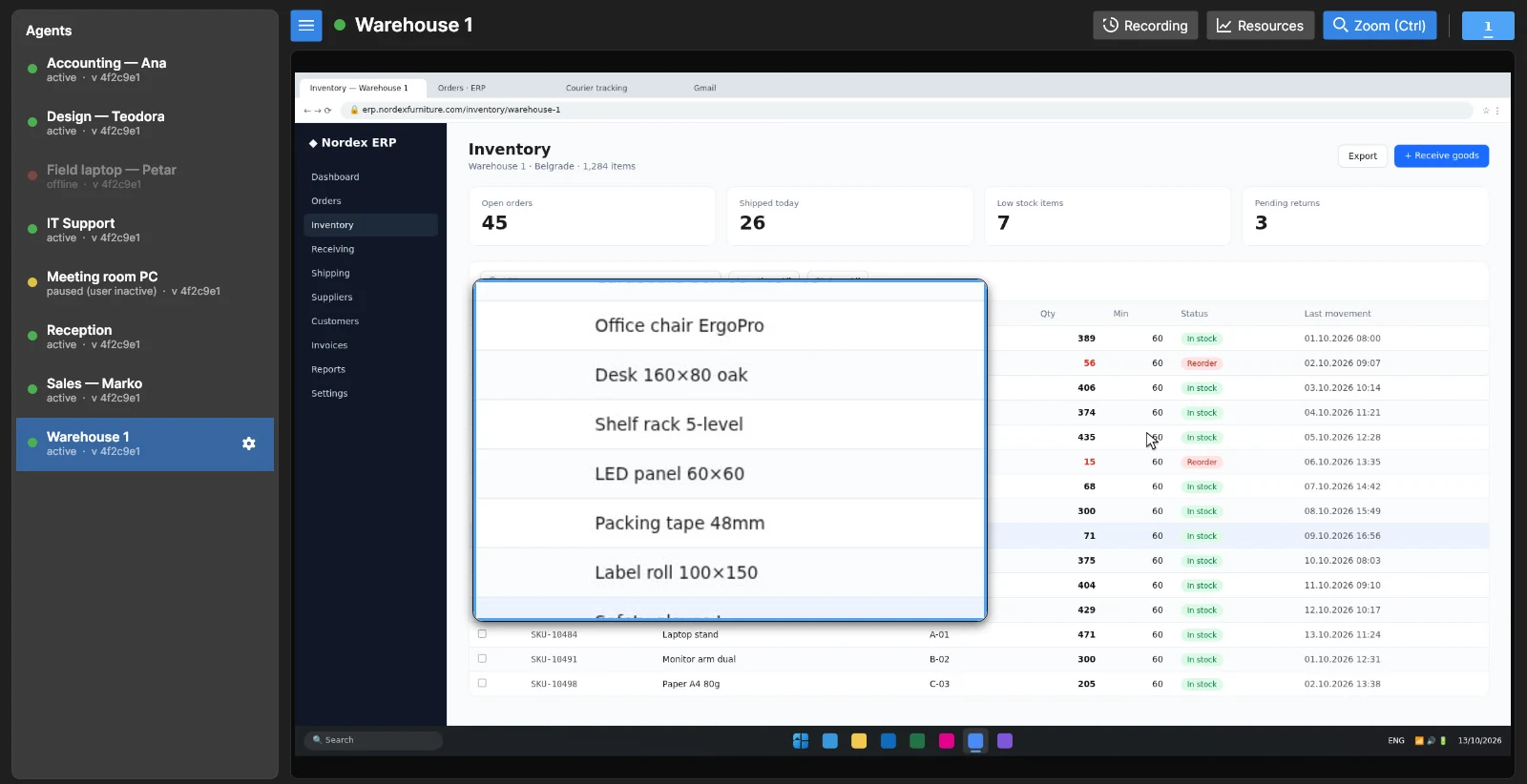The width and height of the screenshot is (1527, 784).
Task: Click the volume icon in system tray
Action: pyautogui.click(x=1431, y=741)
